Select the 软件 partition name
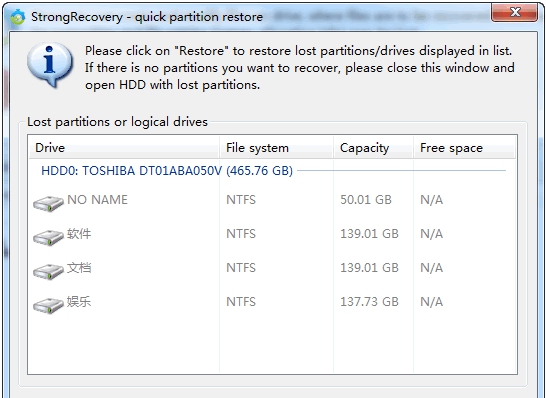This screenshot has width=546, height=398. [79, 234]
